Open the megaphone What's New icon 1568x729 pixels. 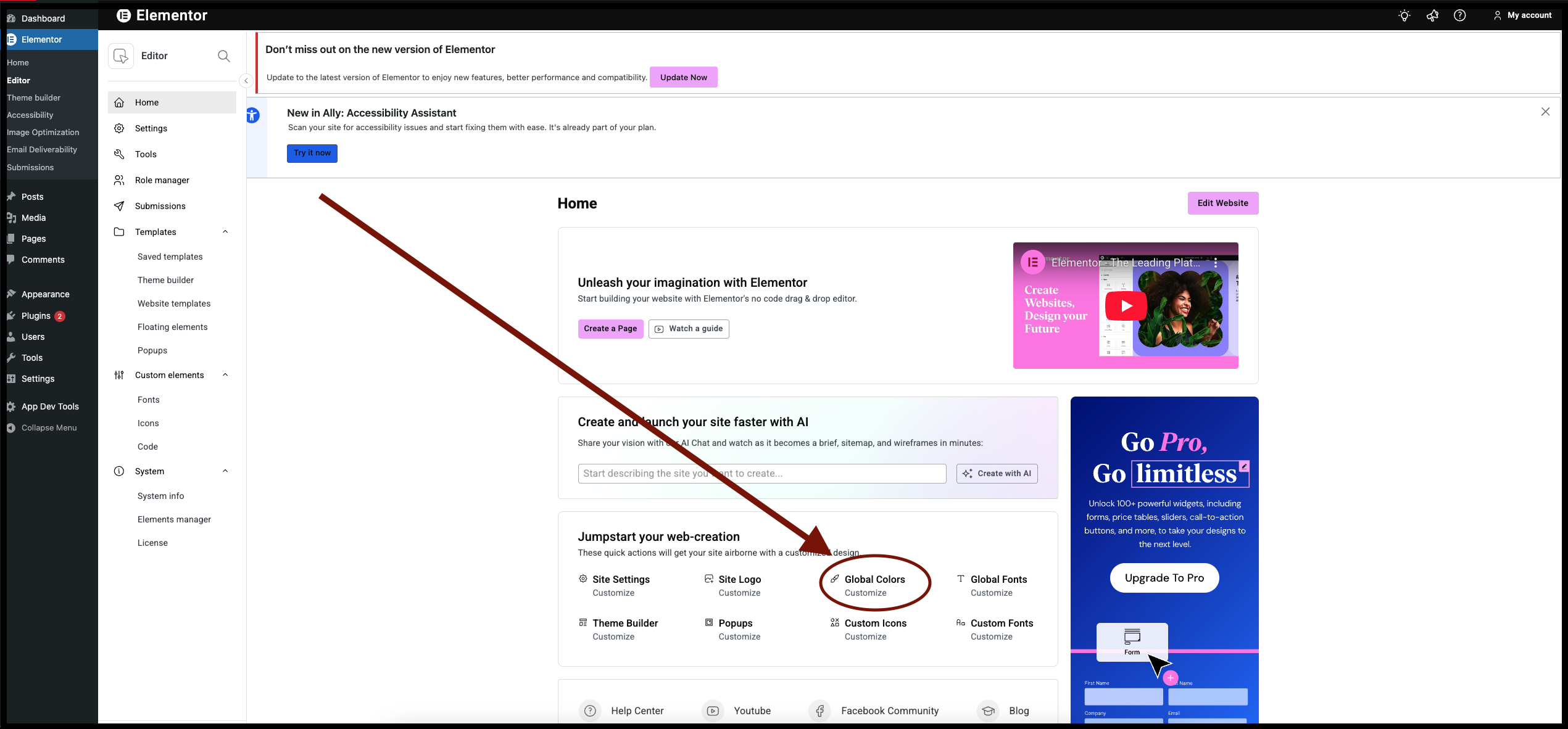pos(1432,15)
